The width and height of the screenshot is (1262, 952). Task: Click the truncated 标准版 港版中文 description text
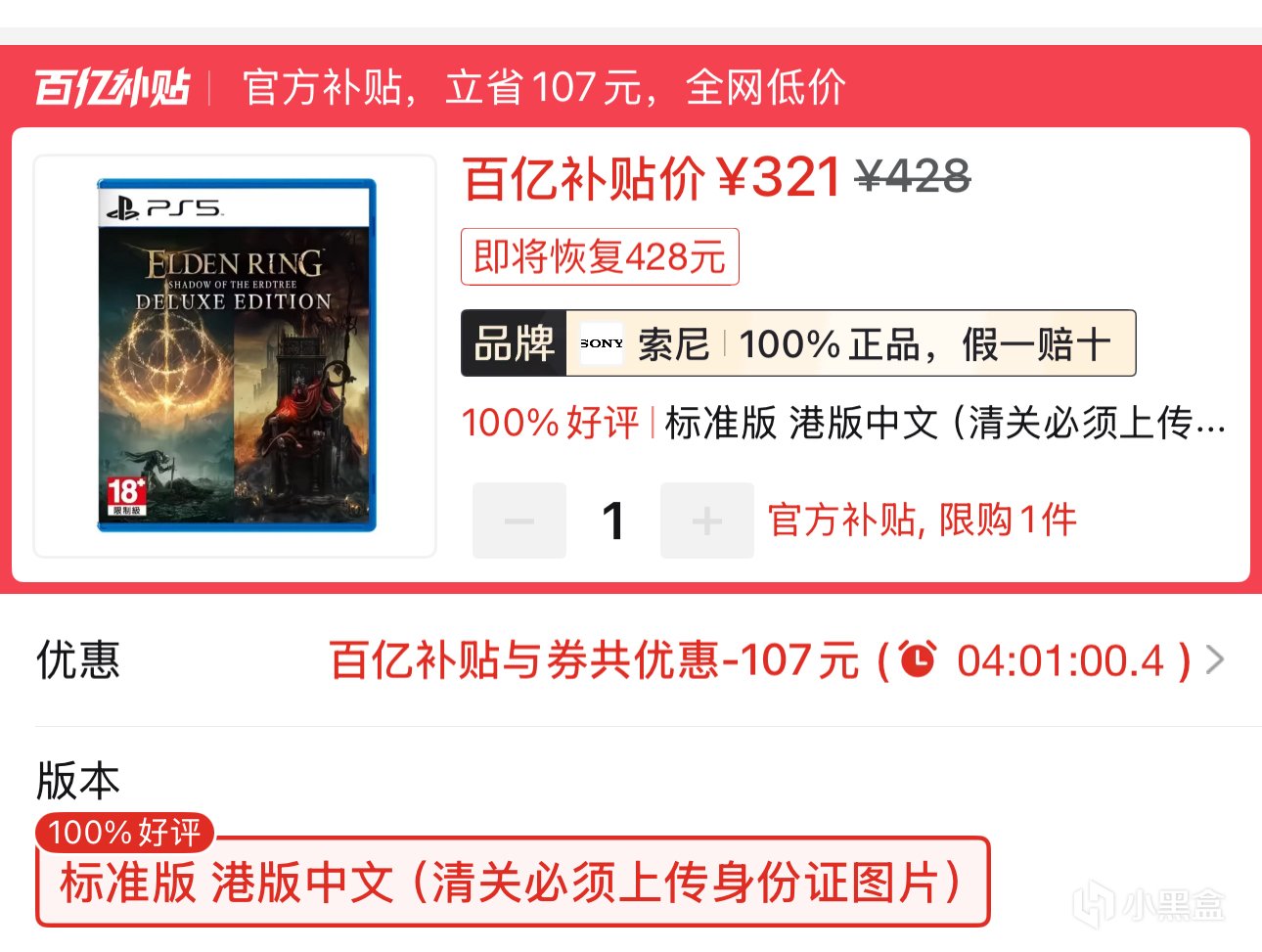pos(945,423)
